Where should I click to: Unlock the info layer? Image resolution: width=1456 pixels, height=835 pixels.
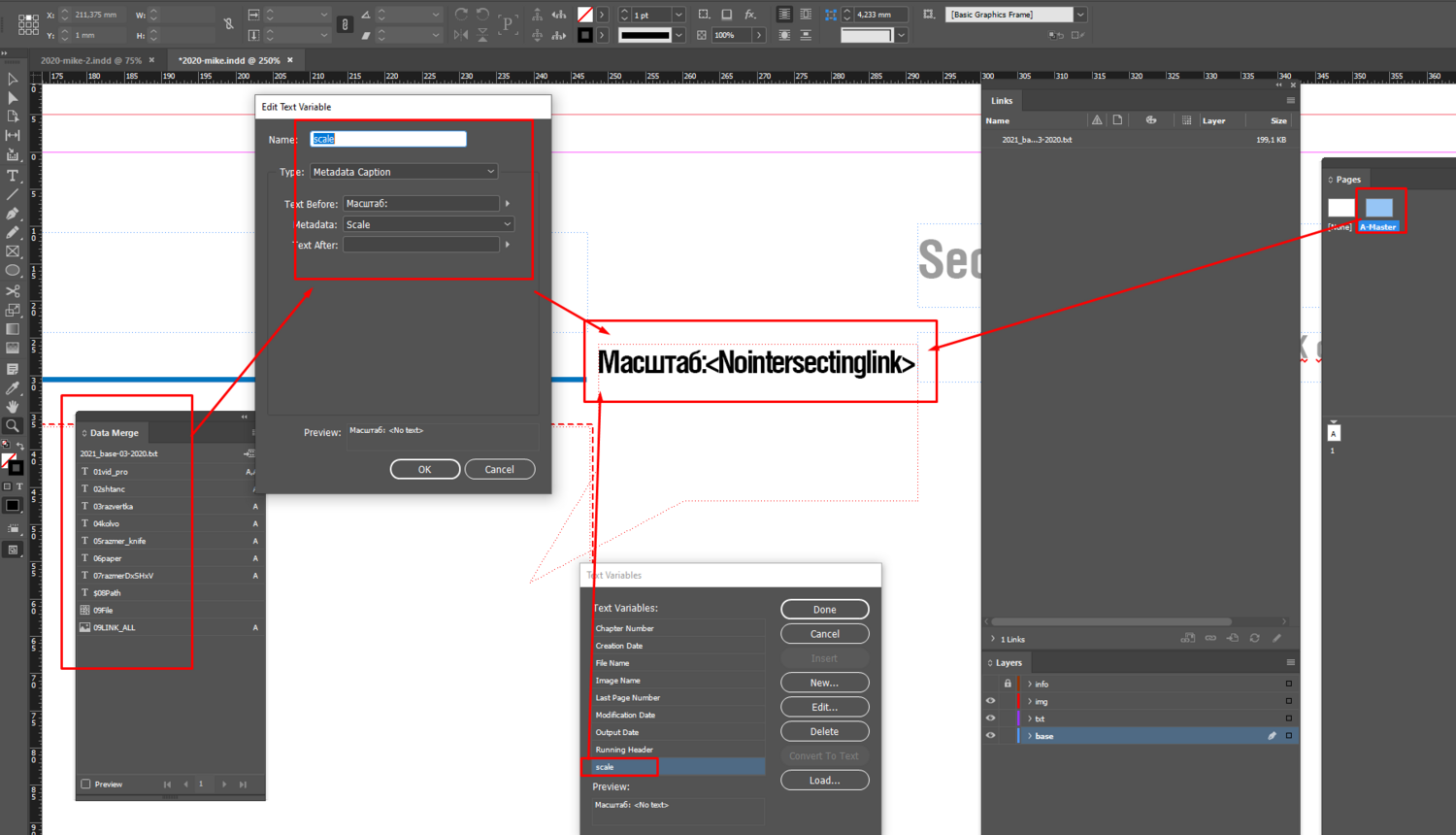click(1007, 684)
